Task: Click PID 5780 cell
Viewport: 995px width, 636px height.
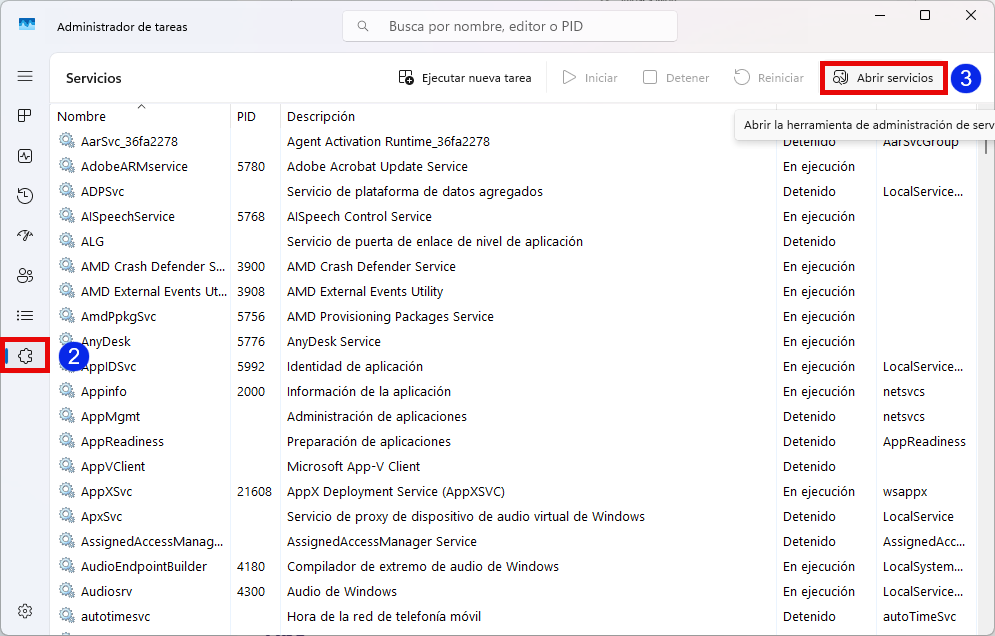Action: (x=251, y=166)
